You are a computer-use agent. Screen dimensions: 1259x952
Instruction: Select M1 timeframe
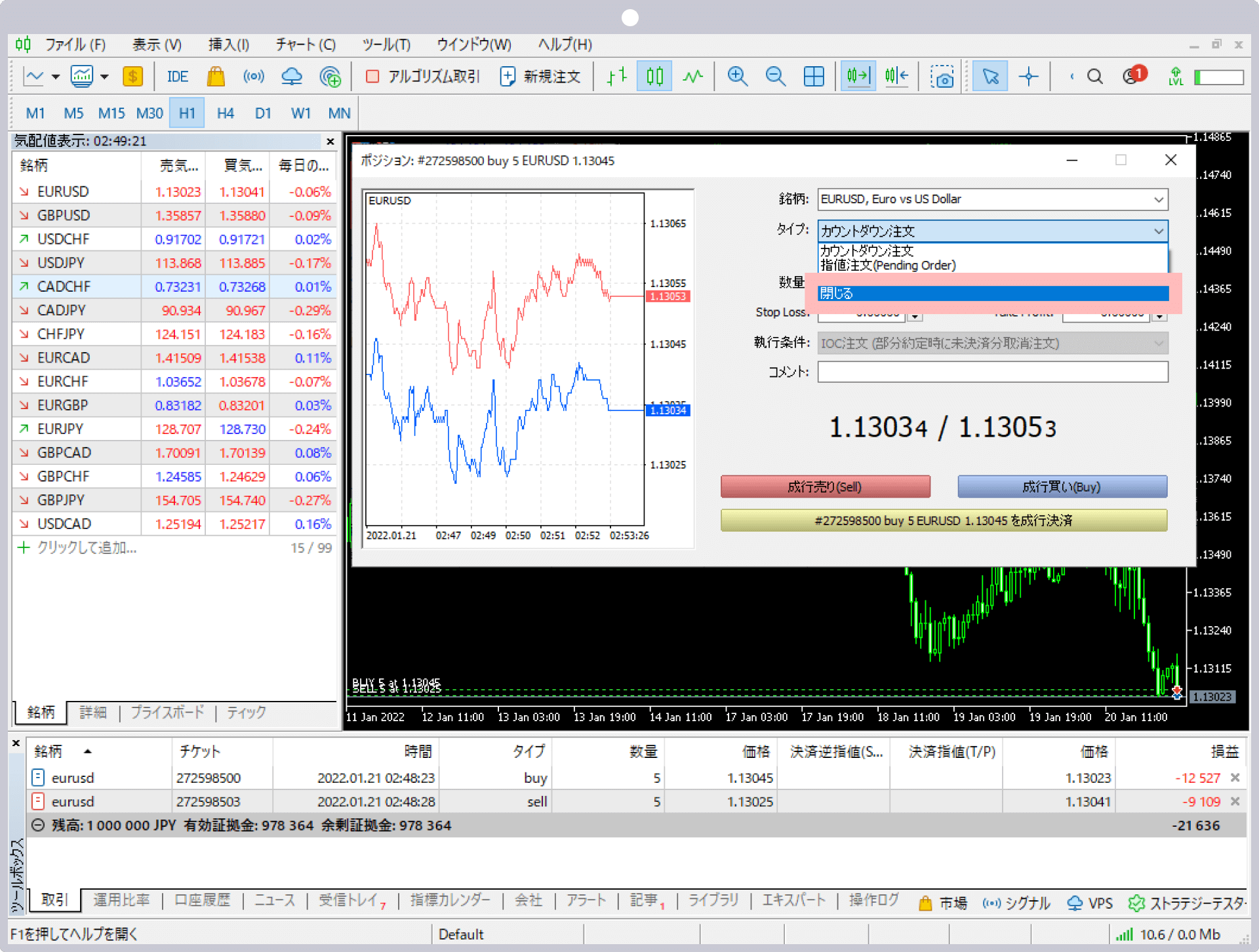click(x=35, y=113)
